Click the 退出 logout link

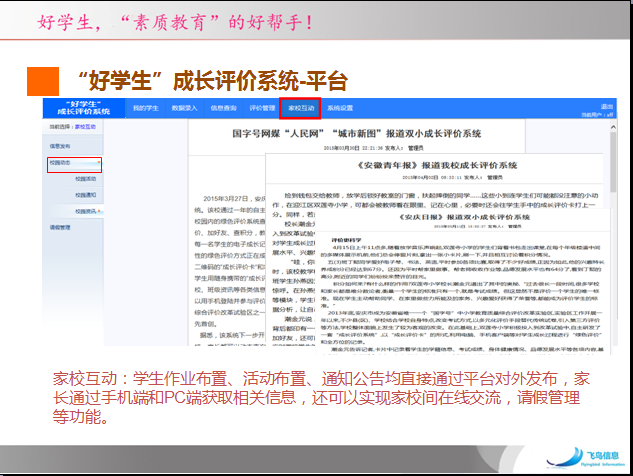(606, 106)
